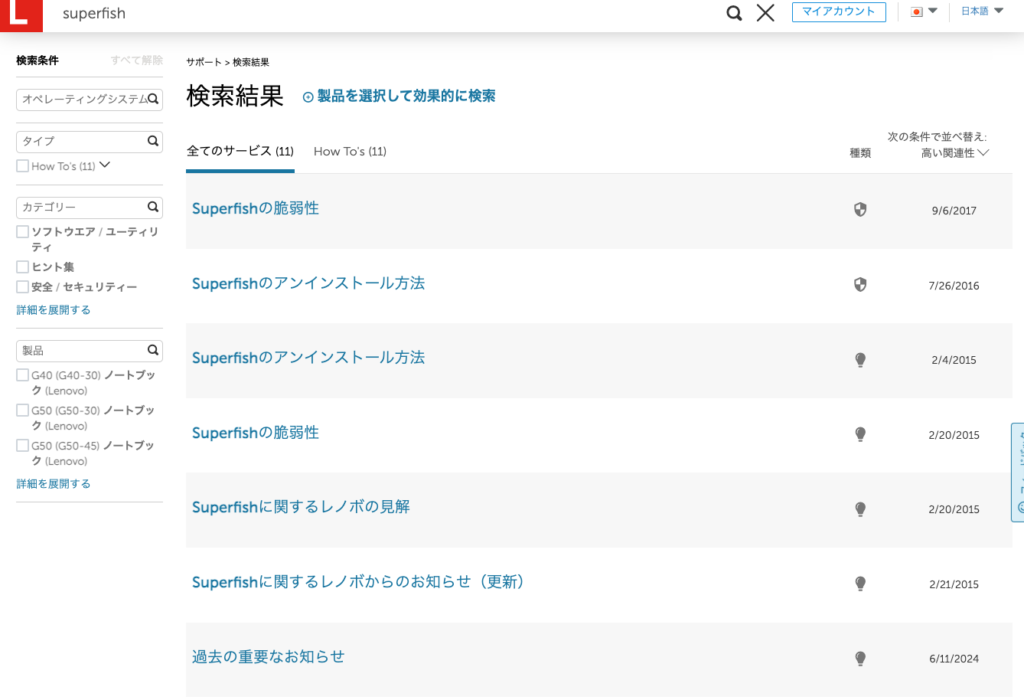Viewport: 1024px width, 700px height.
Task: Click circle icon next to 製品を選択して効果的に検索
Action: (x=308, y=97)
